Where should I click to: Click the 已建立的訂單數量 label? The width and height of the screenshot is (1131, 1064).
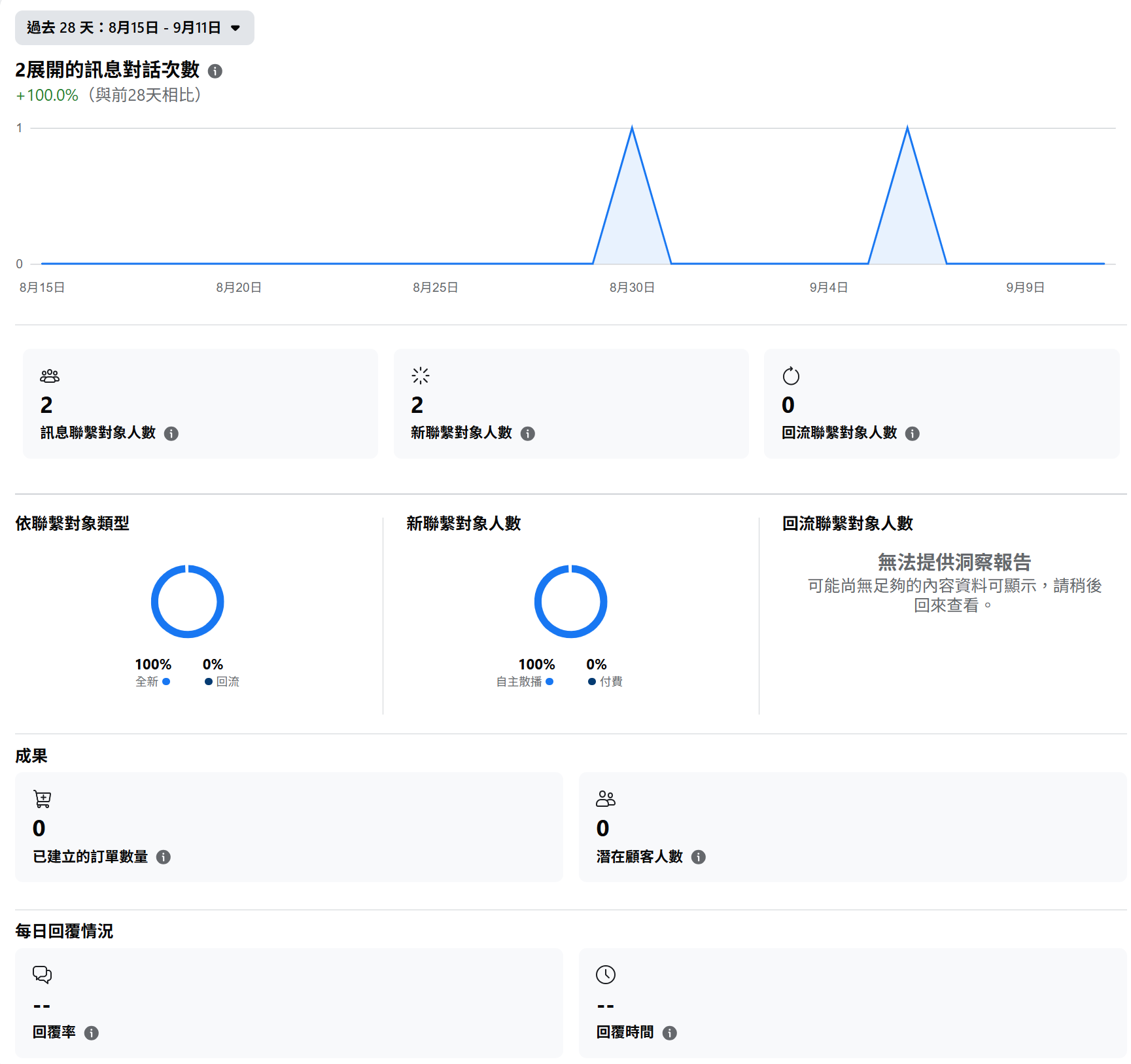click(x=90, y=857)
